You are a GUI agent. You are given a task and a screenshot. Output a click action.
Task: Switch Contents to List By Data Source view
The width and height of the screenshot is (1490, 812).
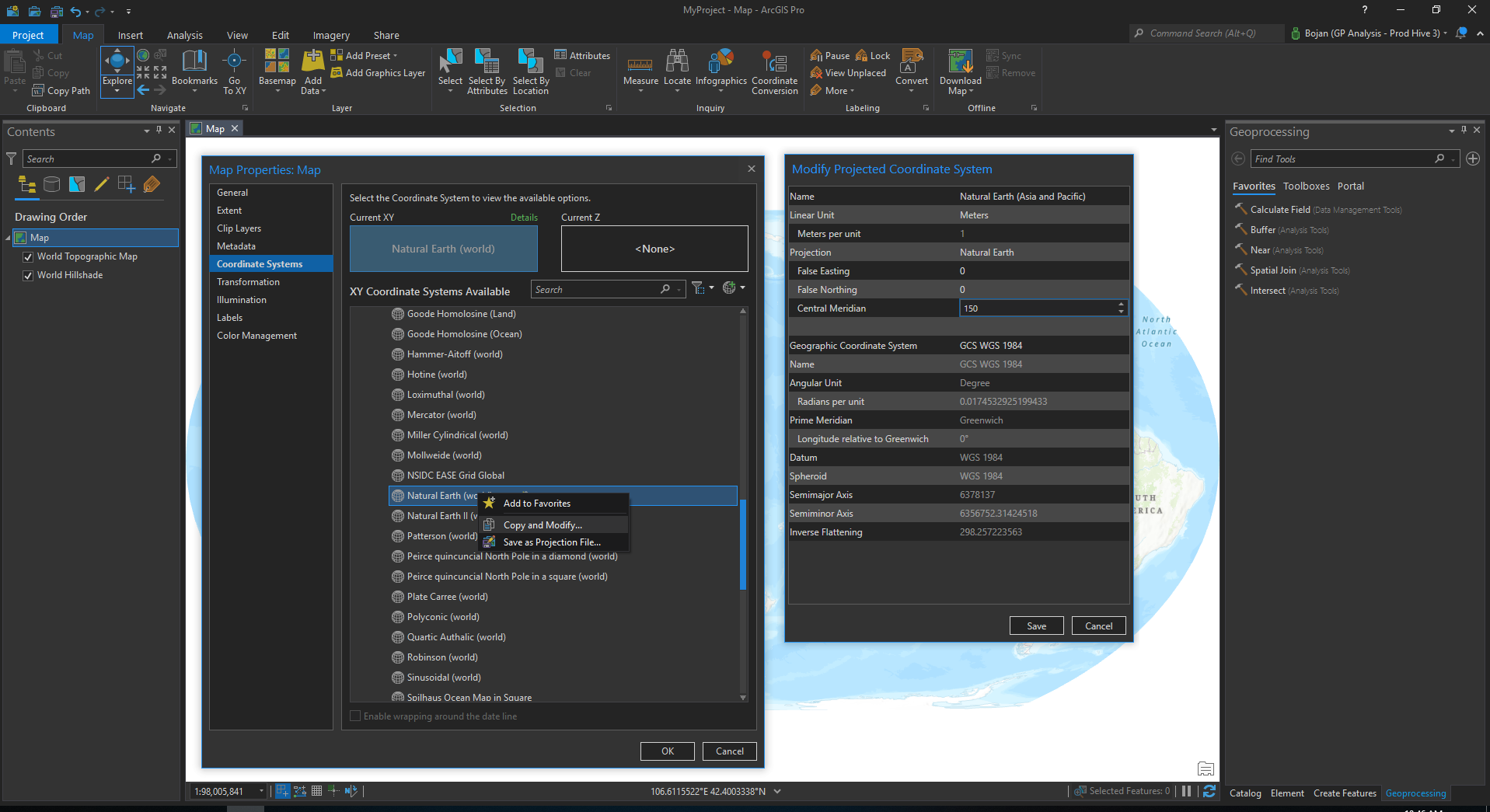[51, 184]
